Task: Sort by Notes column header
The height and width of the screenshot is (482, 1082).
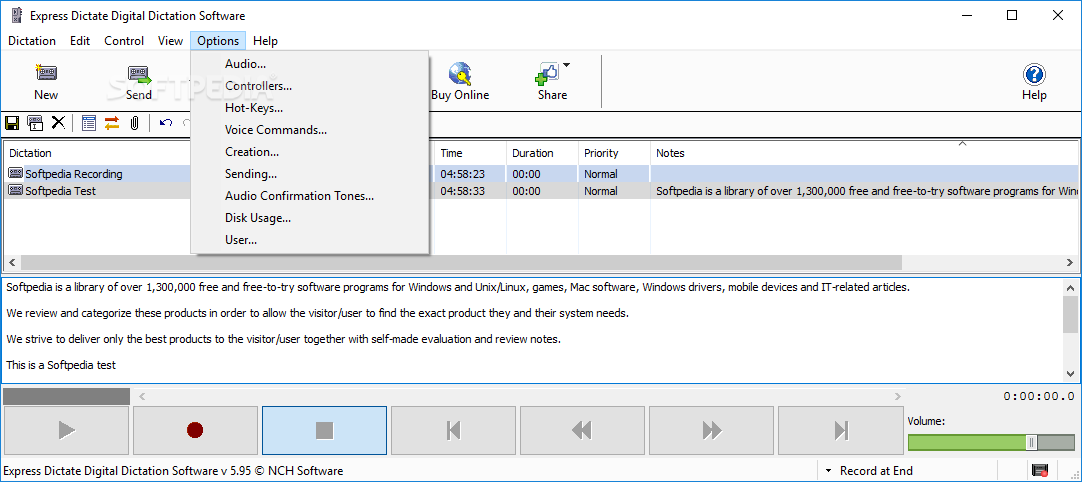Action: 864,153
